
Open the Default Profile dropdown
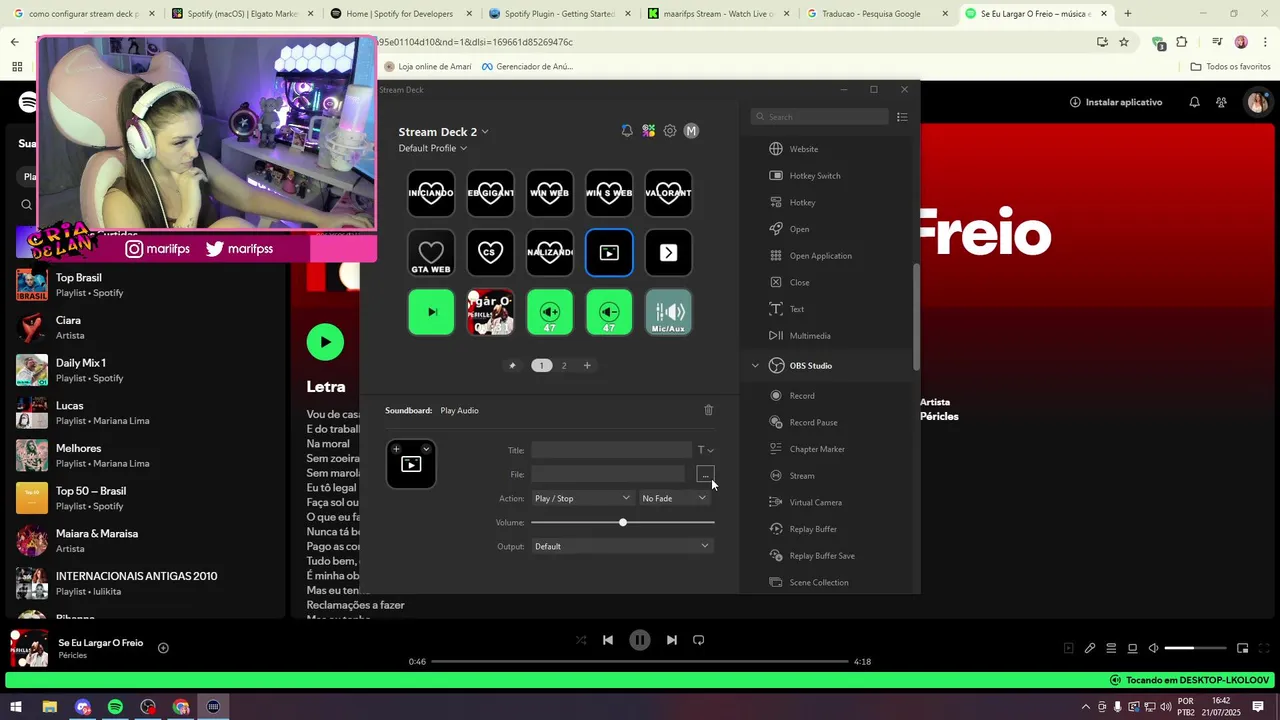click(x=432, y=148)
